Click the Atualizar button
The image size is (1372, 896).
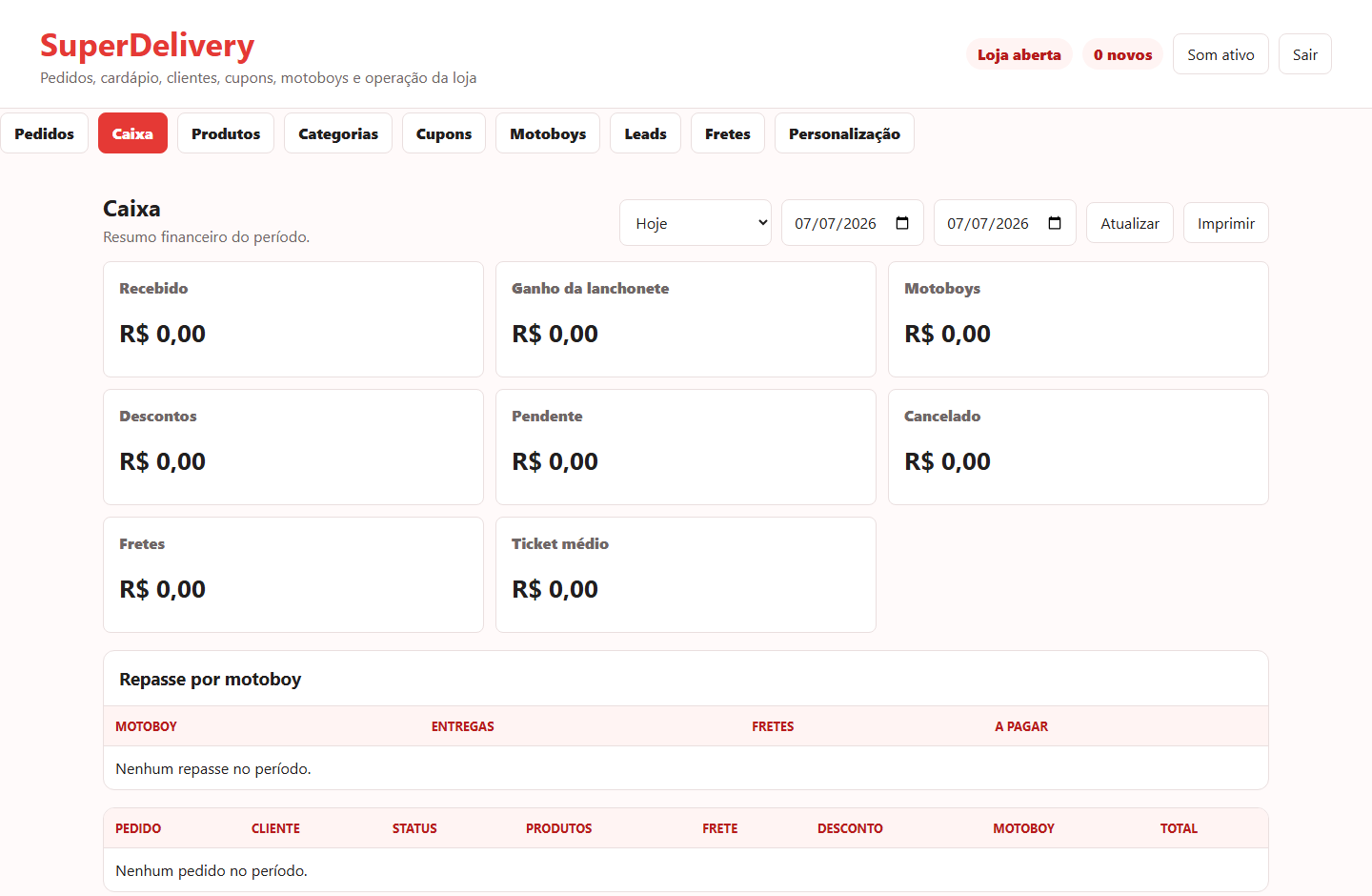[1130, 223]
